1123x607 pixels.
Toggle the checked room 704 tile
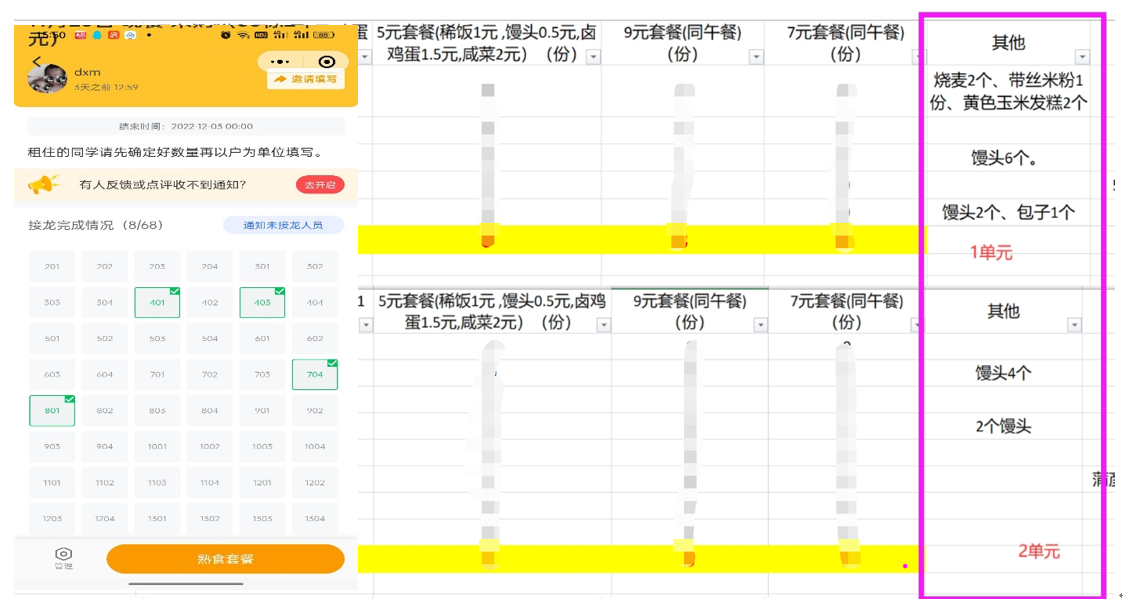point(314,375)
